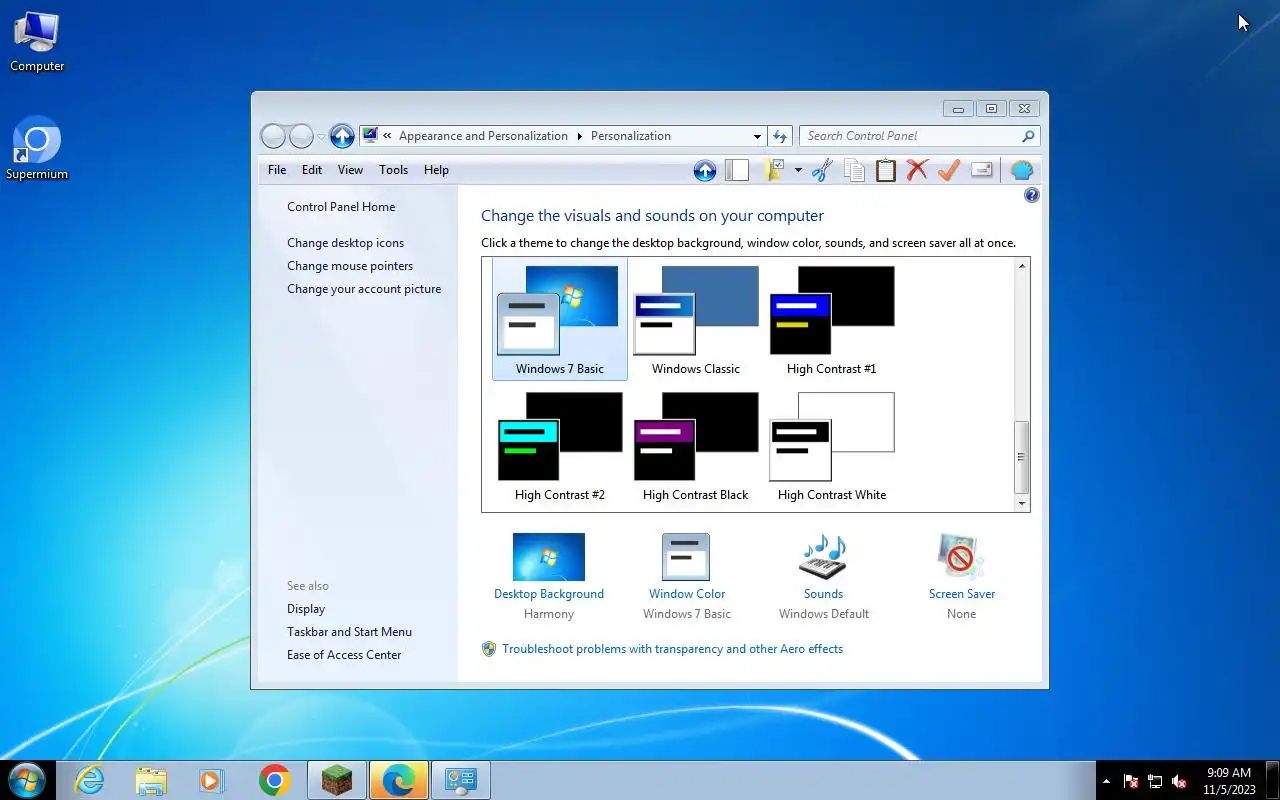Open Microsoft Edge from the taskbar
The image size is (1280, 800).
pos(399,780)
